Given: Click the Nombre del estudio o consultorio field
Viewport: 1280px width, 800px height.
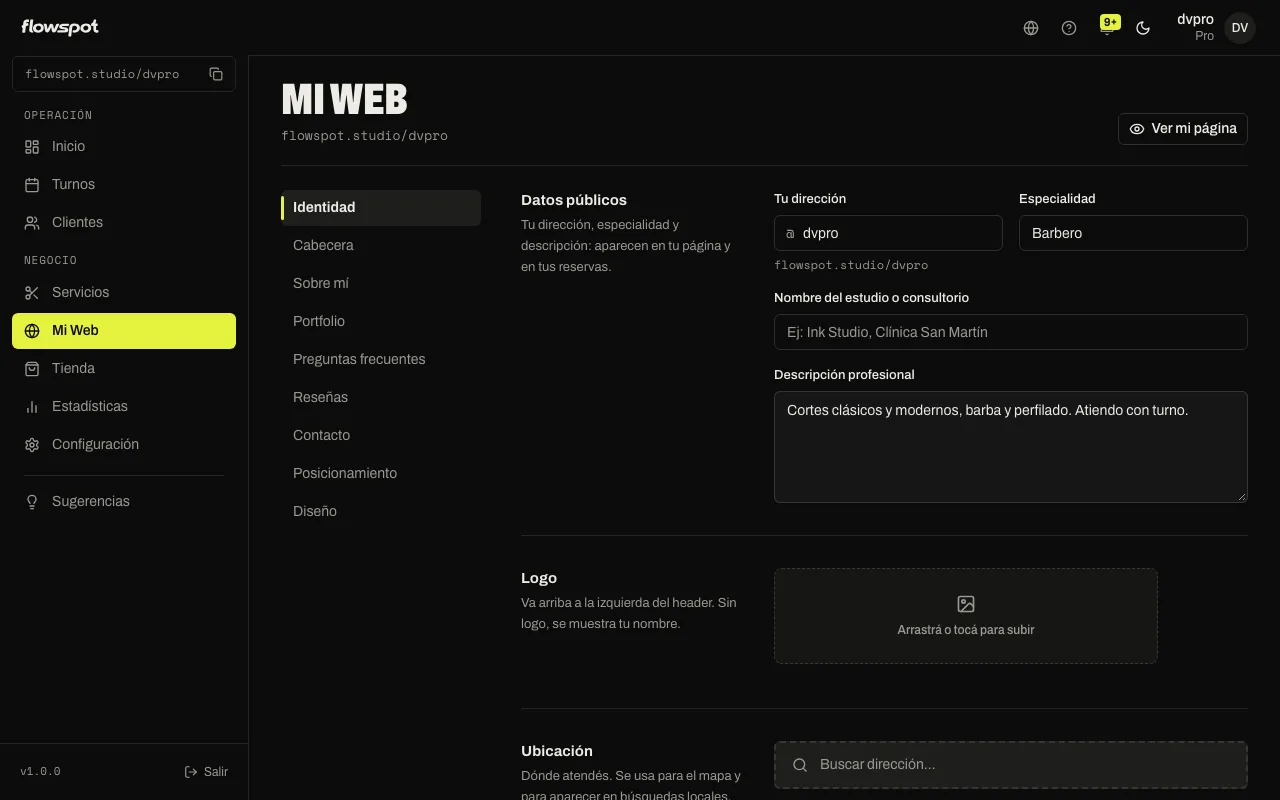Looking at the screenshot, I should pos(1011,332).
